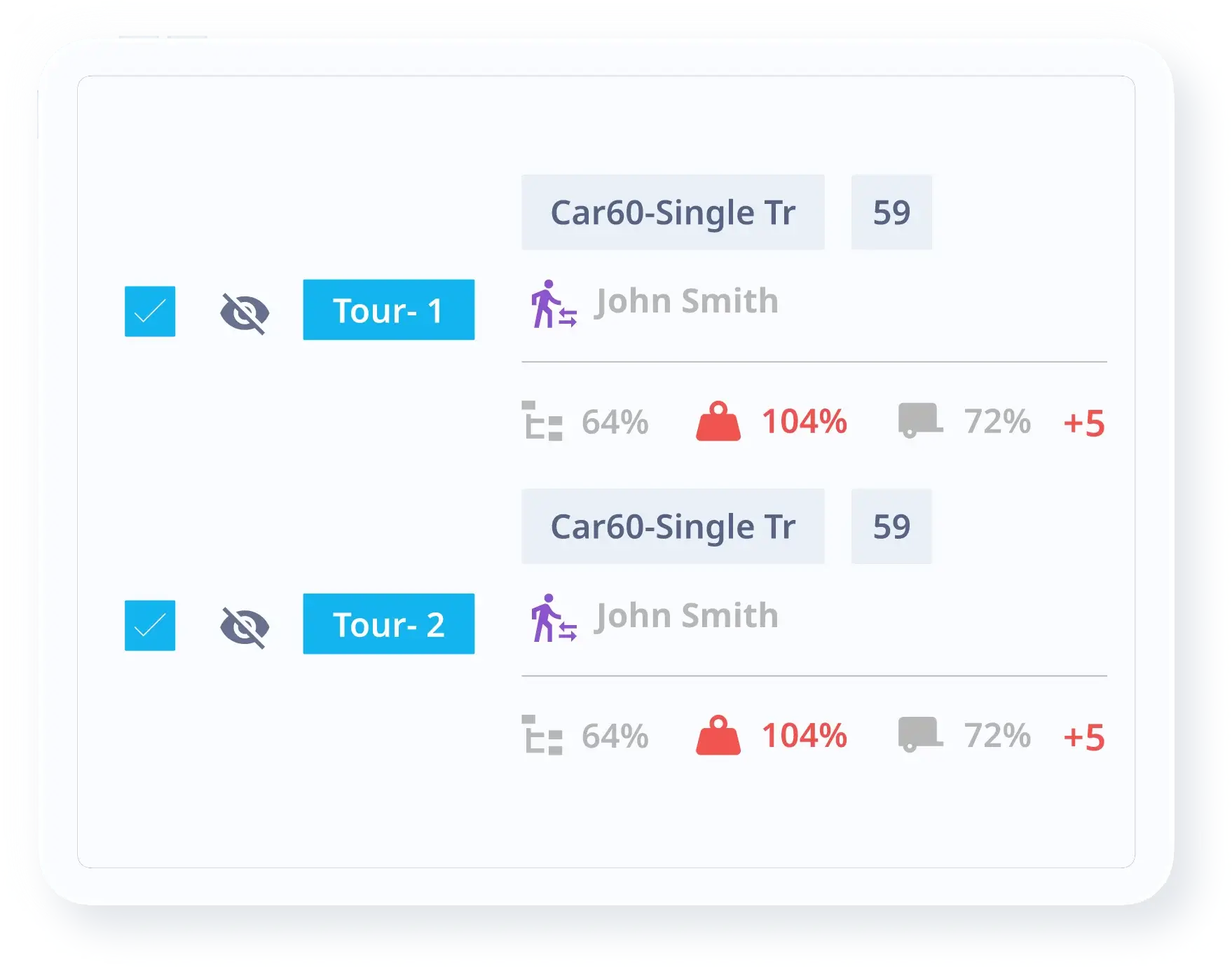Expand the +5 extra indicators in Tour 1
The width and height of the screenshot is (1232, 967).
pyautogui.click(x=1083, y=423)
